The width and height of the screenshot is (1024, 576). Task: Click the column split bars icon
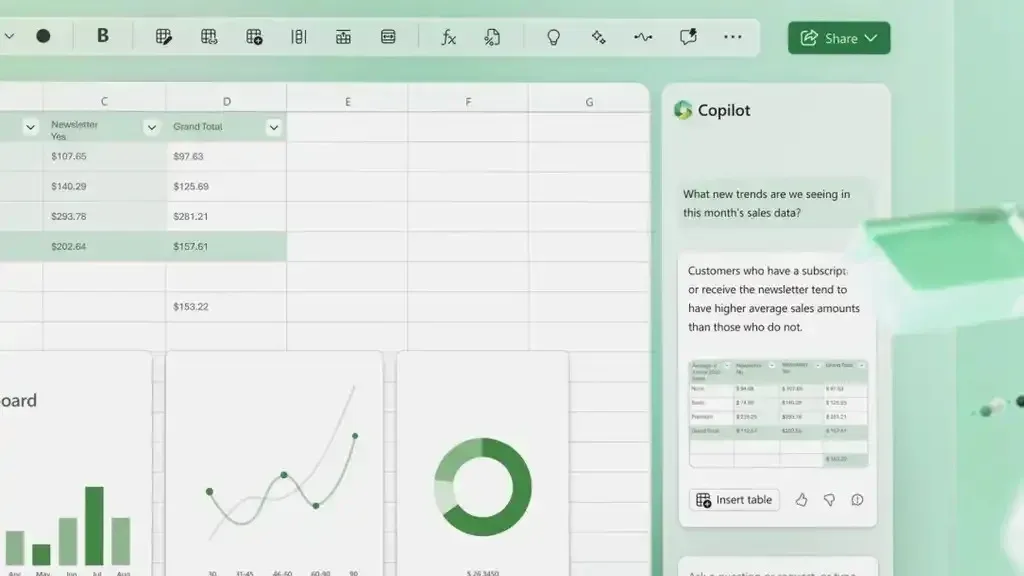[x=298, y=37]
